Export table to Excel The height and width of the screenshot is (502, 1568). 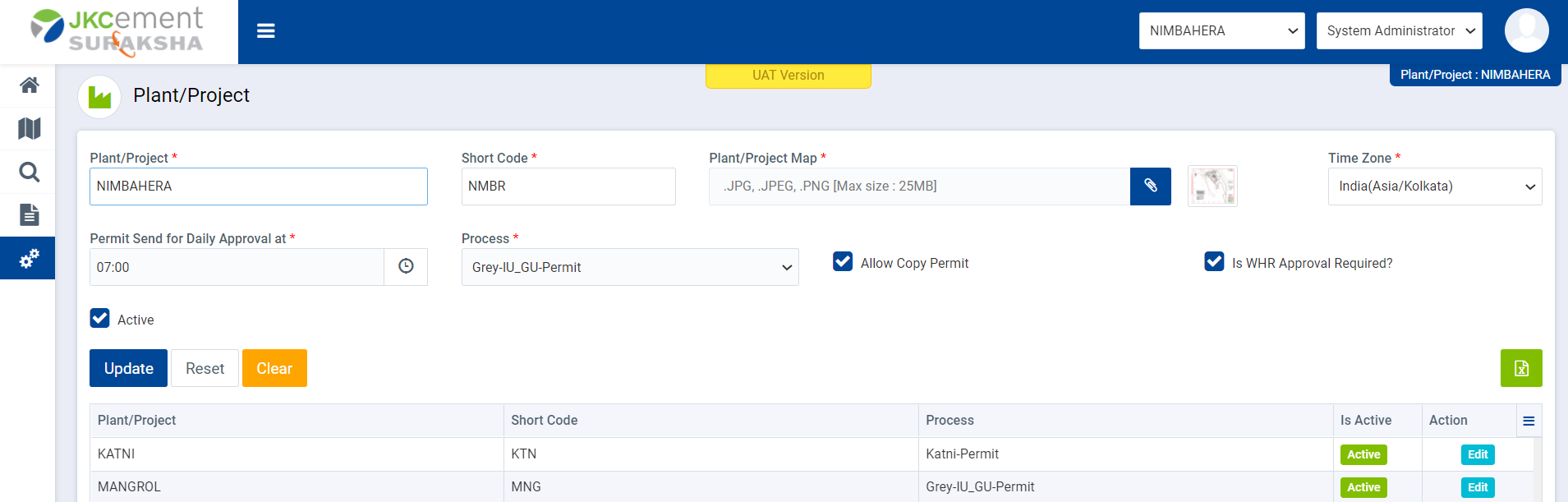tap(1521, 368)
